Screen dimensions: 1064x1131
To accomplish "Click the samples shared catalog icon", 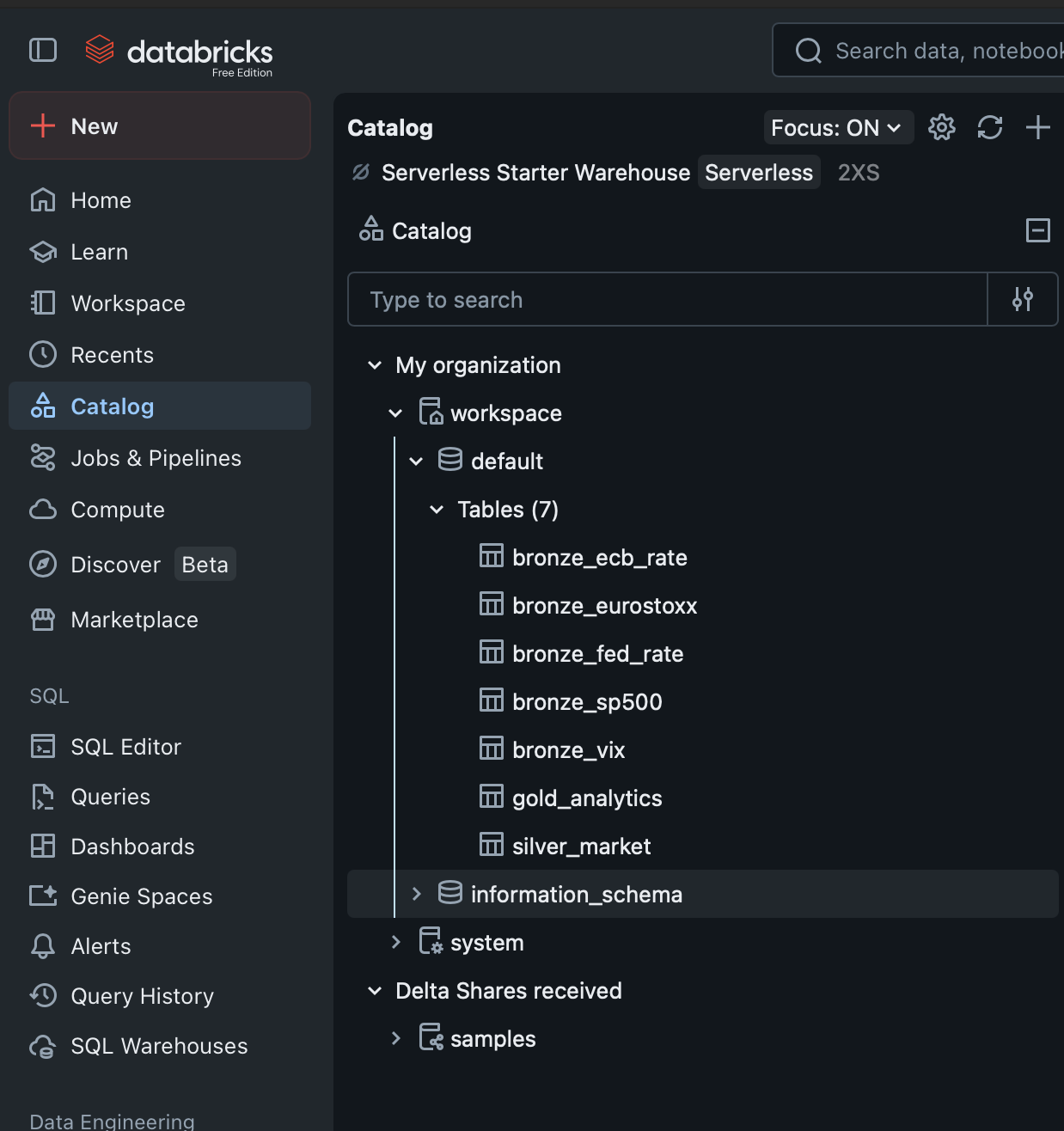I will click(x=431, y=1037).
